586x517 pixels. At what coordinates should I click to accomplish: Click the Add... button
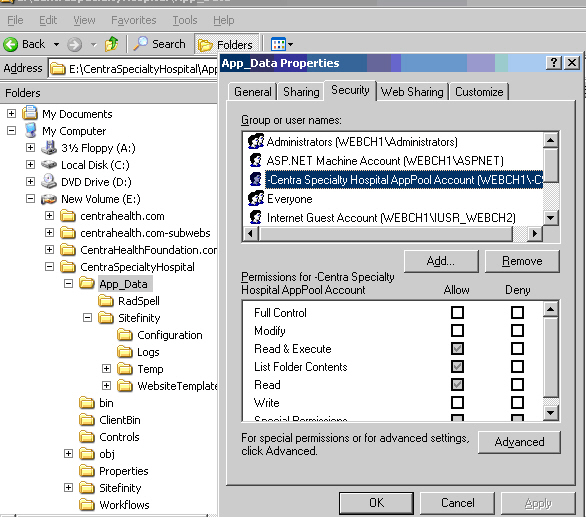(x=441, y=261)
